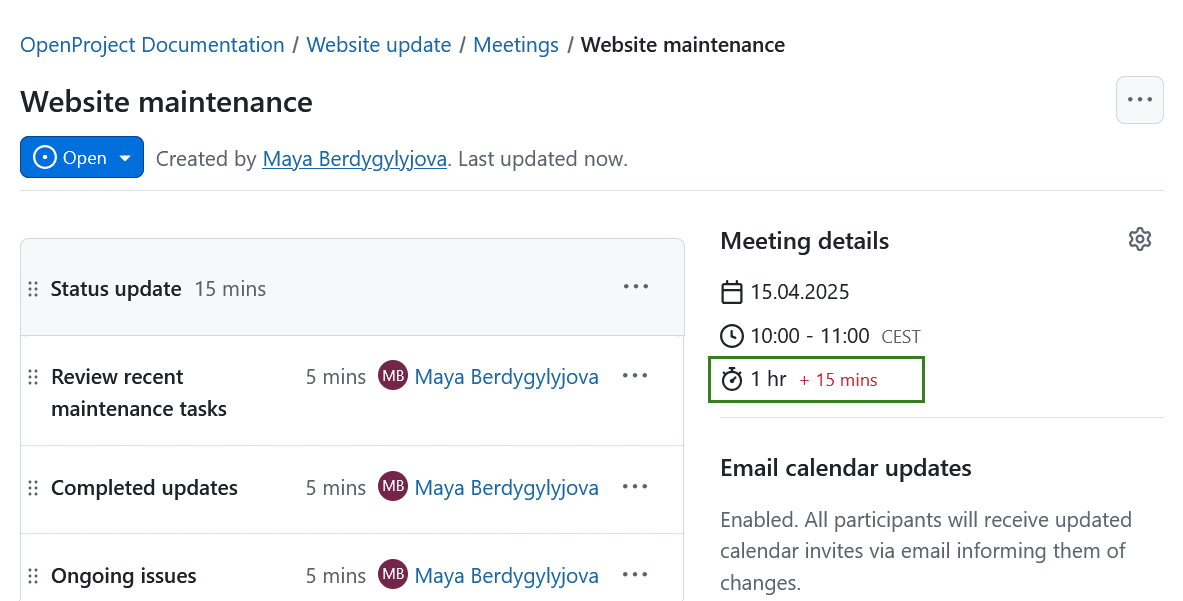Click the stopwatch duration icon
The width and height of the screenshot is (1183, 601).
click(x=732, y=380)
